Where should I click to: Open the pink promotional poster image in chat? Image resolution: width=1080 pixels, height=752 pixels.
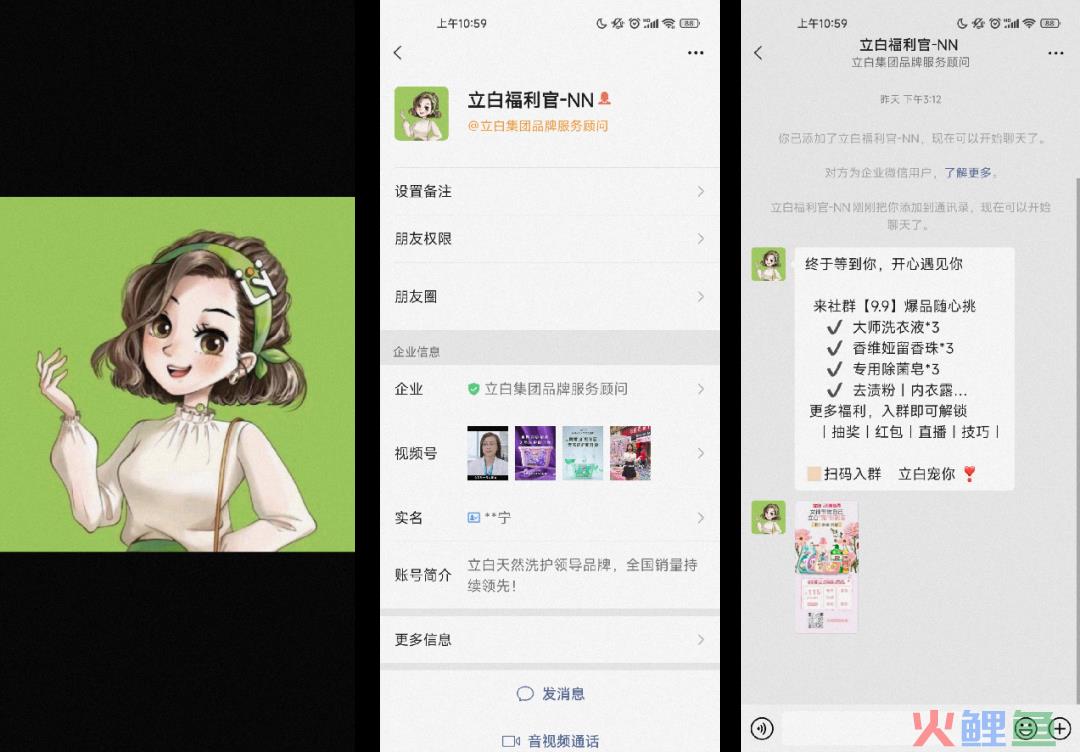[x=827, y=567]
